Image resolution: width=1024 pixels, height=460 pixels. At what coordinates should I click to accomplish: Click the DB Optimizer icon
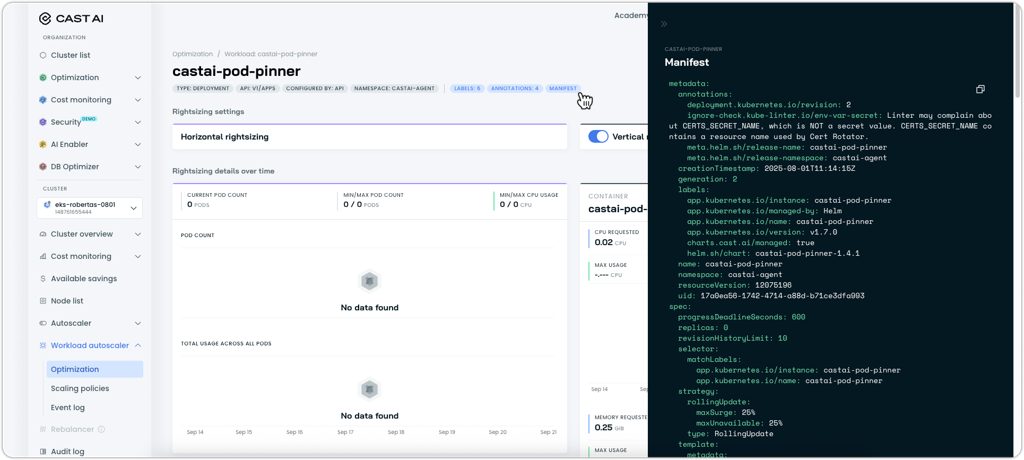tap(43, 167)
